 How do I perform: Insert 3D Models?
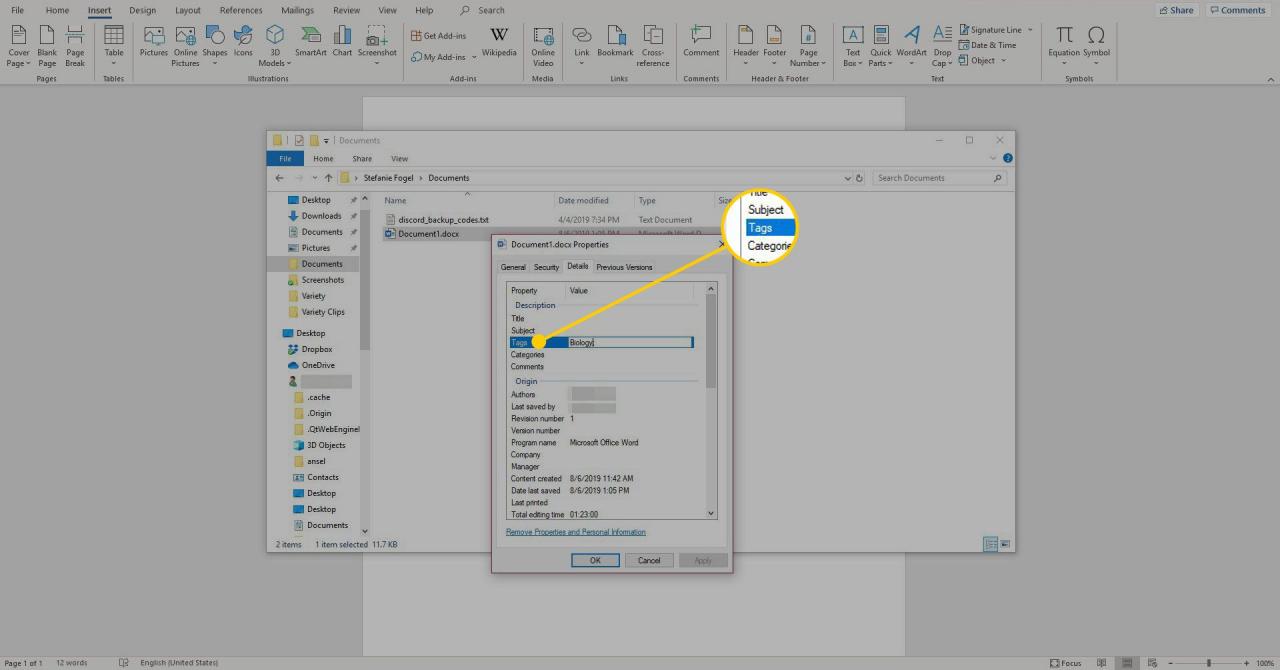tap(275, 47)
